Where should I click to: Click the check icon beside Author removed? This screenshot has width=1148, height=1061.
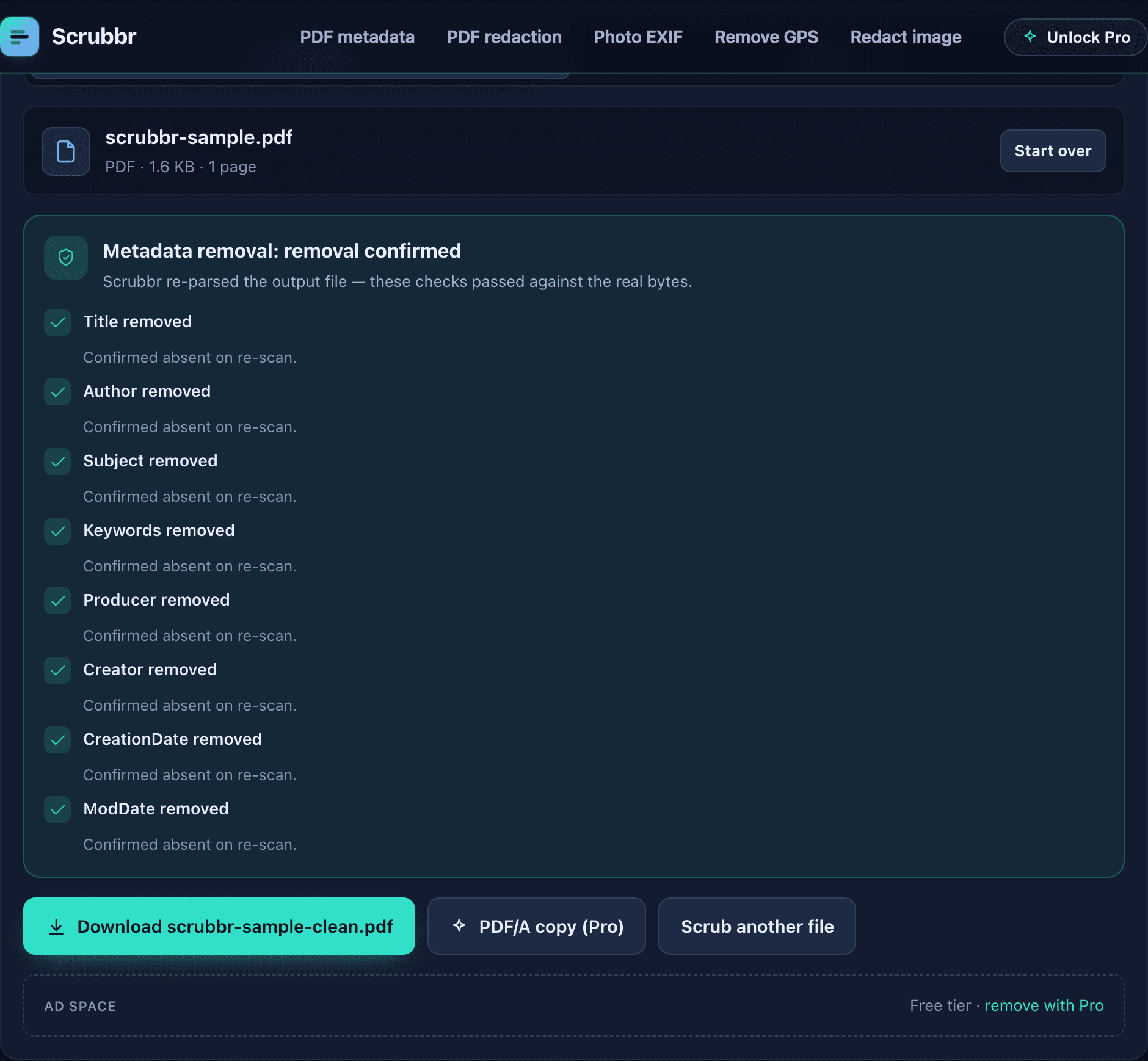(x=57, y=392)
